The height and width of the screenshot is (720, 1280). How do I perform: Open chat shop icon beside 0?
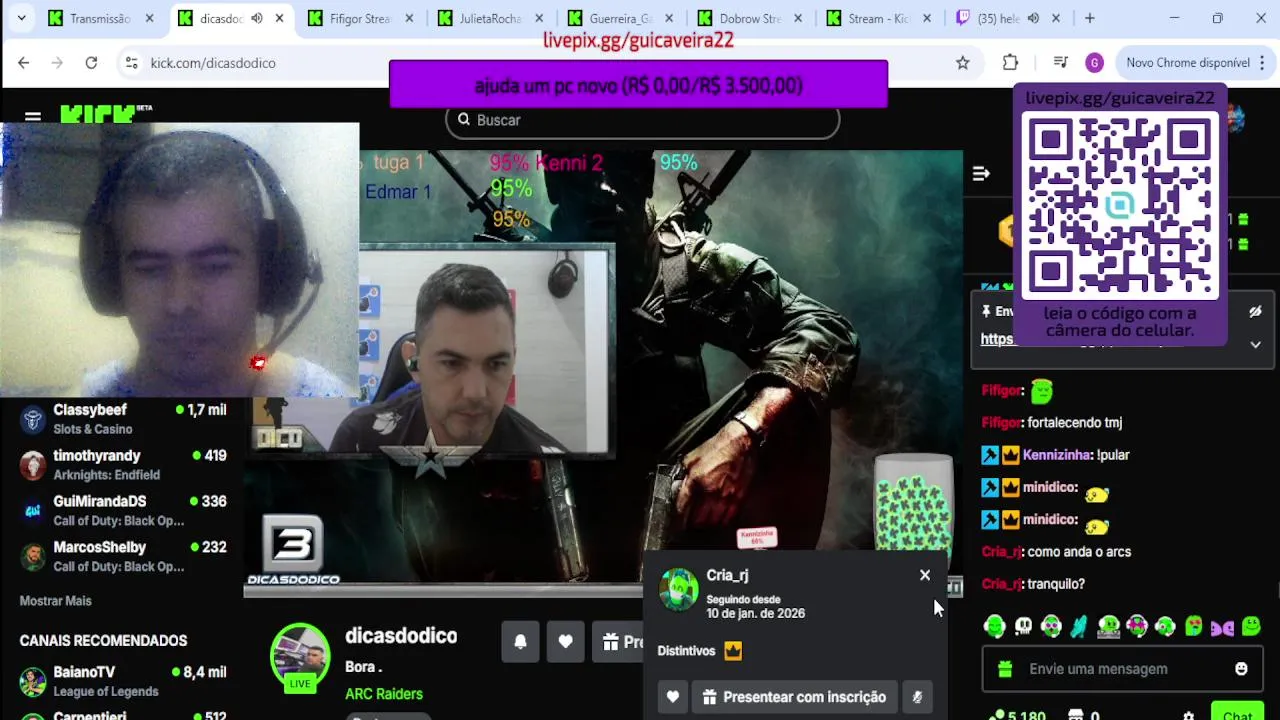tap(1076, 716)
